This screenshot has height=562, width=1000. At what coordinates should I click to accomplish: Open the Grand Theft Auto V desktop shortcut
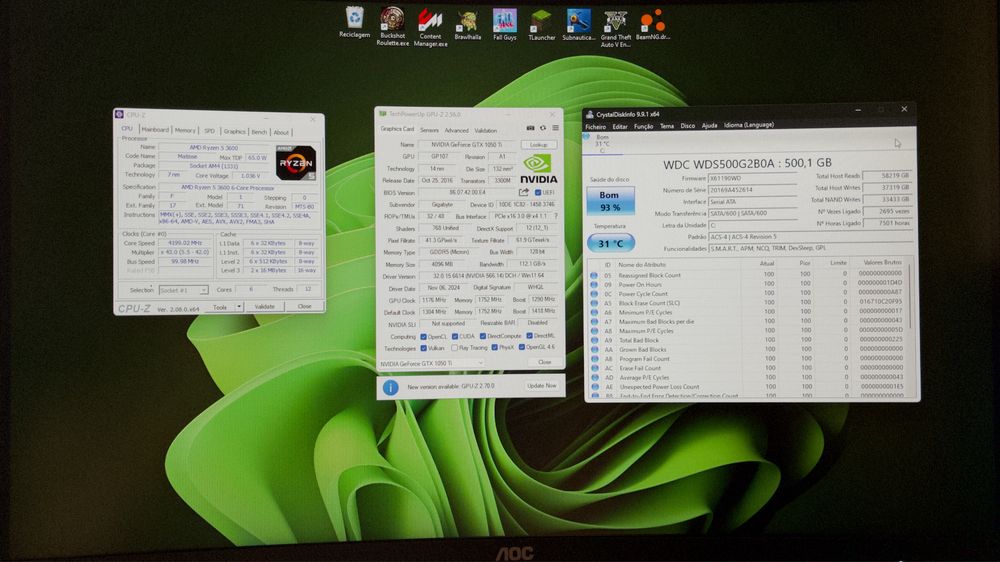[615, 28]
